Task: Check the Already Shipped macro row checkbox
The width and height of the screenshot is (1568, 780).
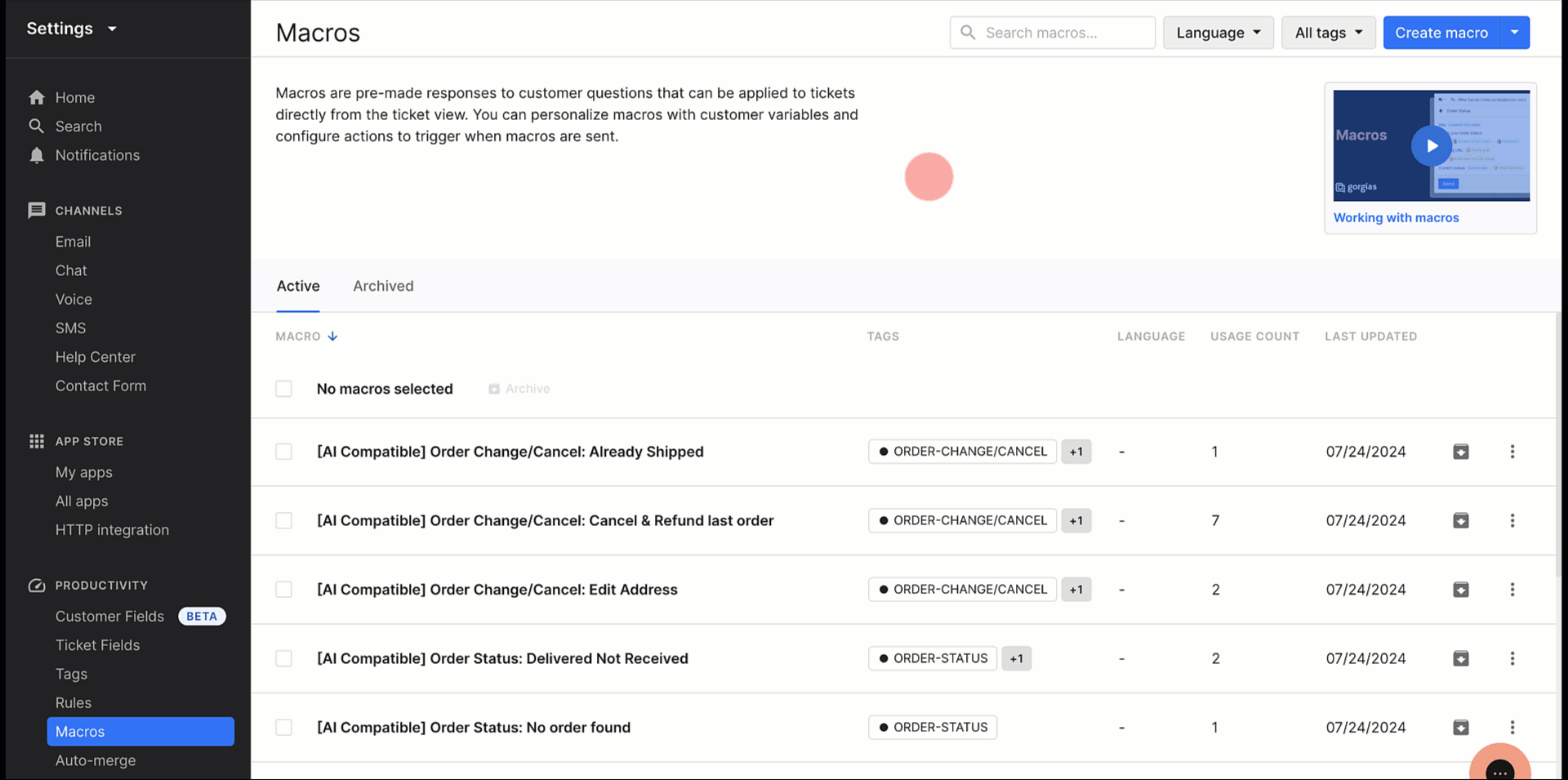Action: pyautogui.click(x=283, y=451)
